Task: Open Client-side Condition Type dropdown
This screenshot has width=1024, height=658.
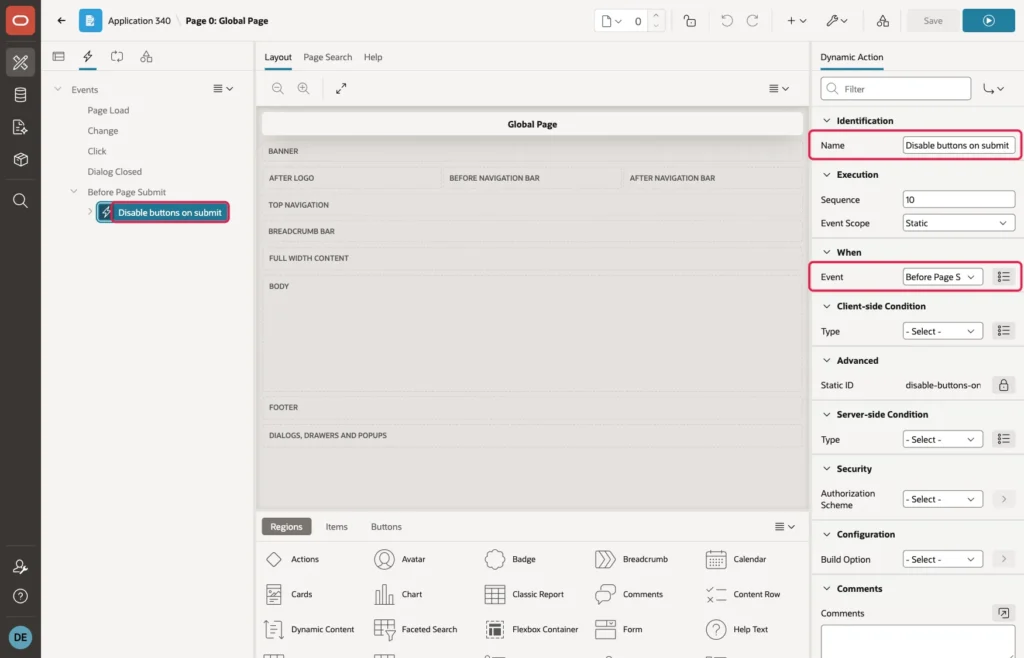Action: pyautogui.click(x=942, y=331)
